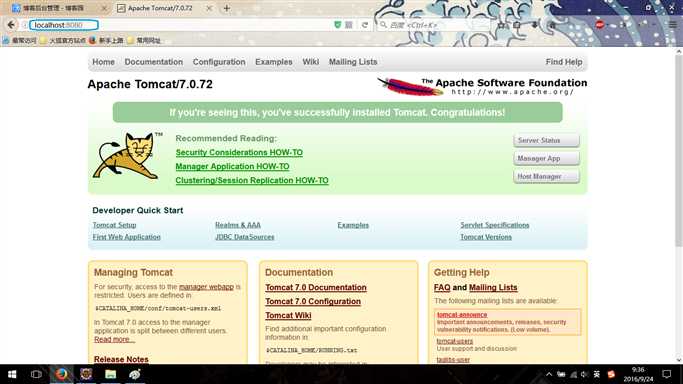683x384 pixels.
Task: Open the First Web Application link
Action: 126,237
